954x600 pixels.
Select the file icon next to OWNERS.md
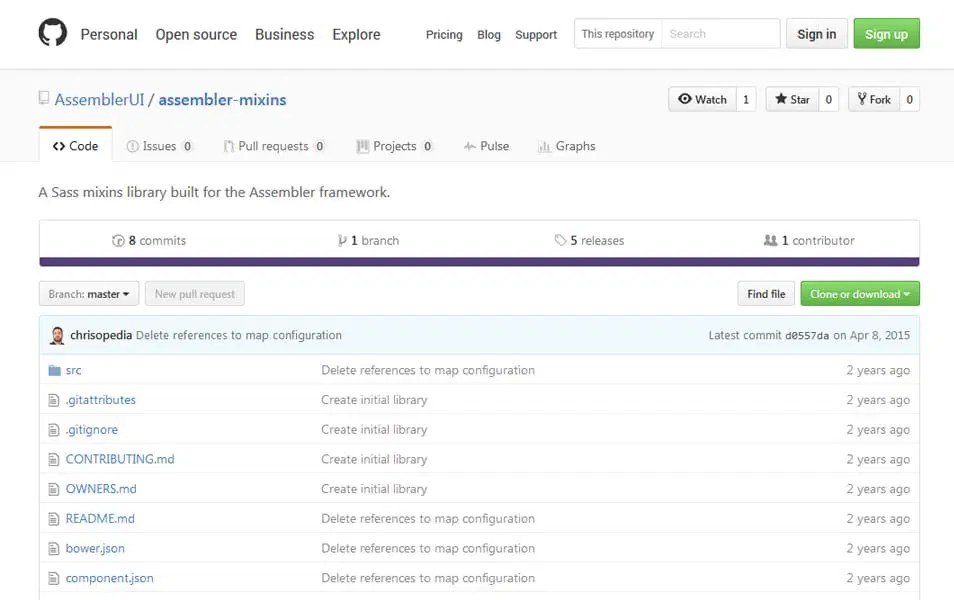(x=54, y=489)
